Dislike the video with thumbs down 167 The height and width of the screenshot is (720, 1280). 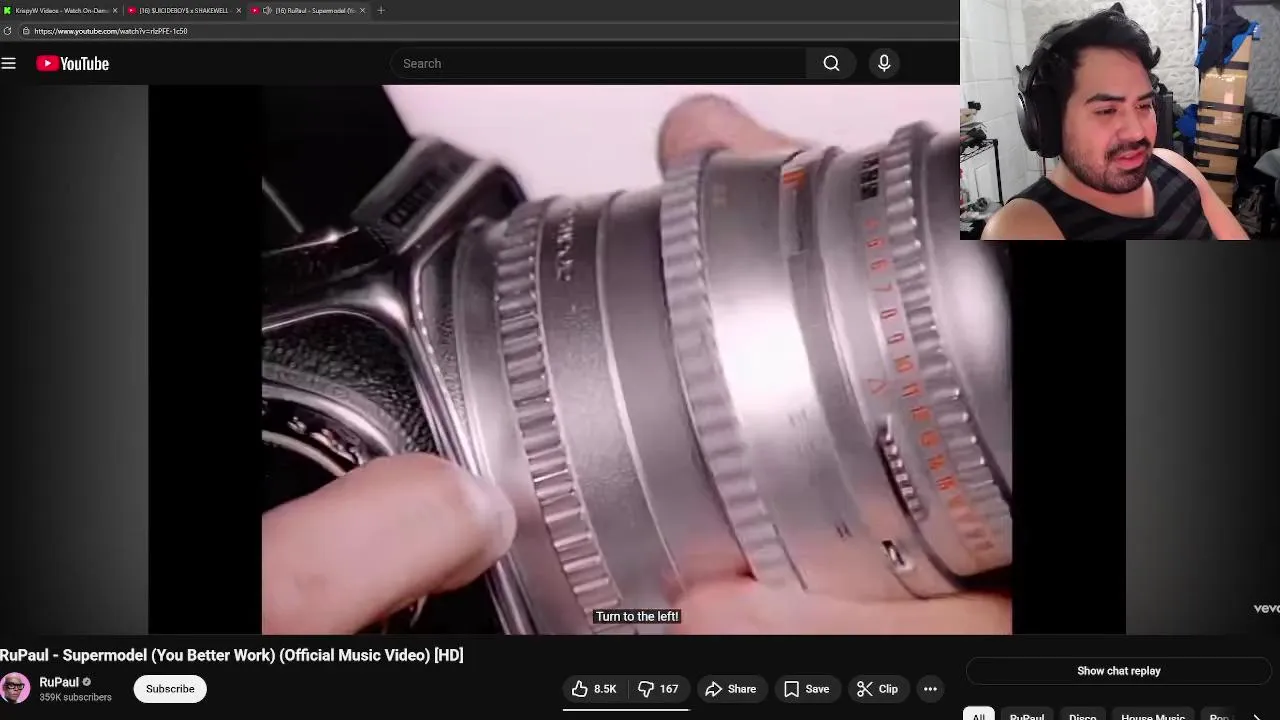pyautogui.click(x=658, y=689)
